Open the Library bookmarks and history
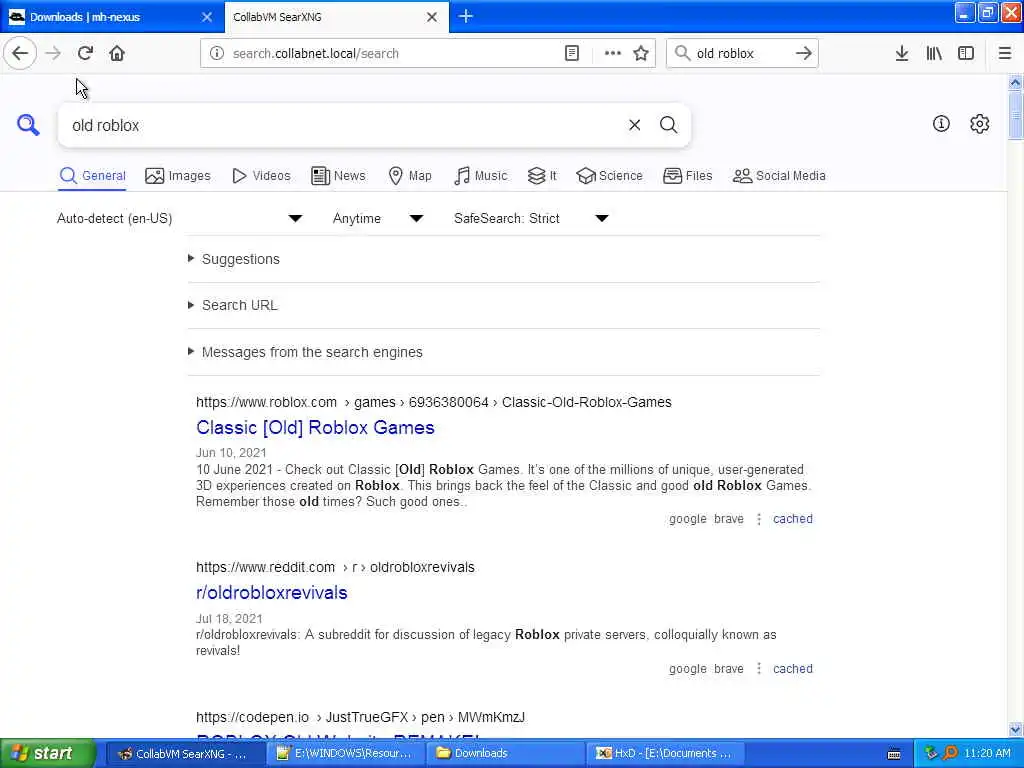1024x768 pixels. tap(934, 54)
